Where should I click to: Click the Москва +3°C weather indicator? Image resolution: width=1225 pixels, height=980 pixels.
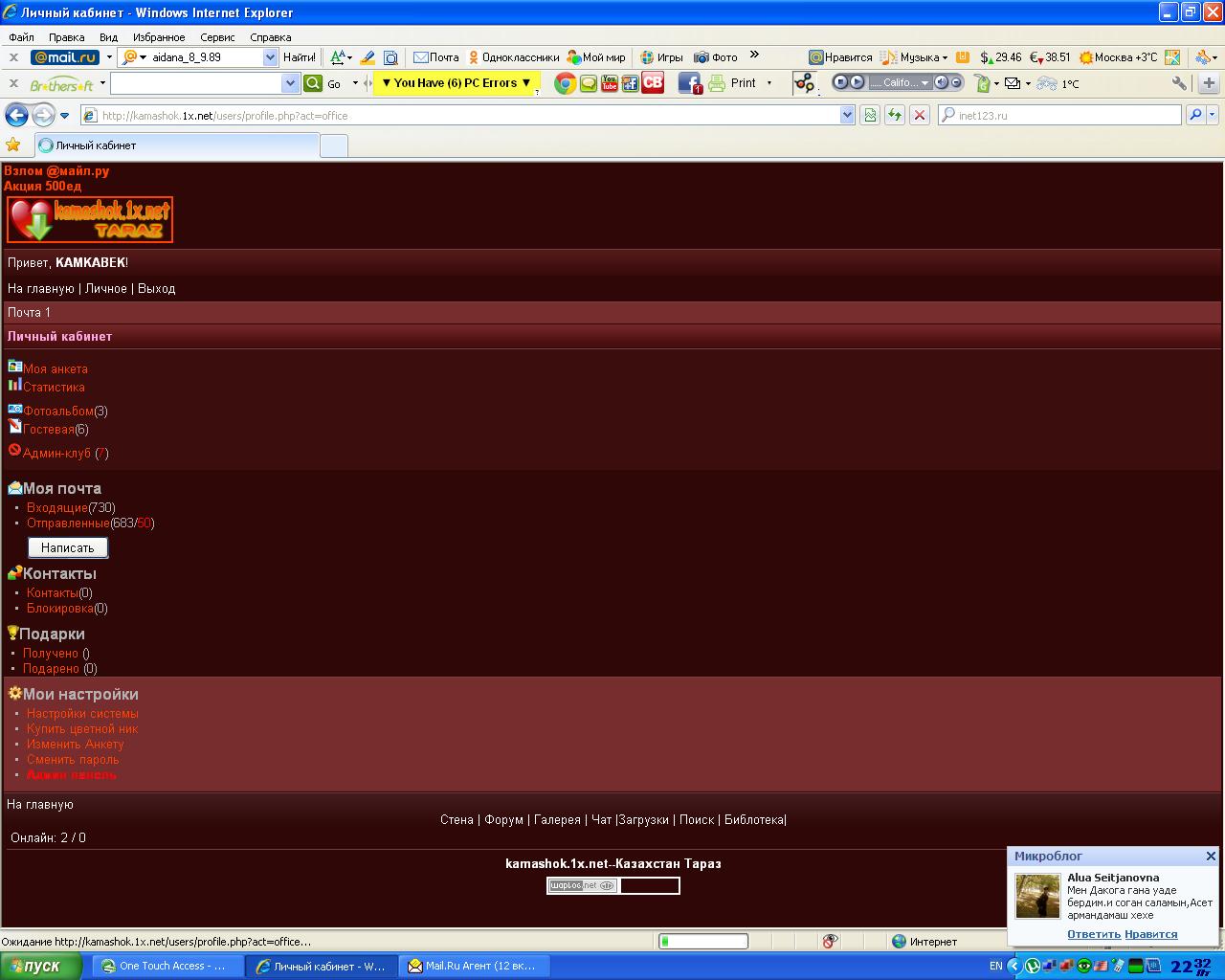[1118, 57]
